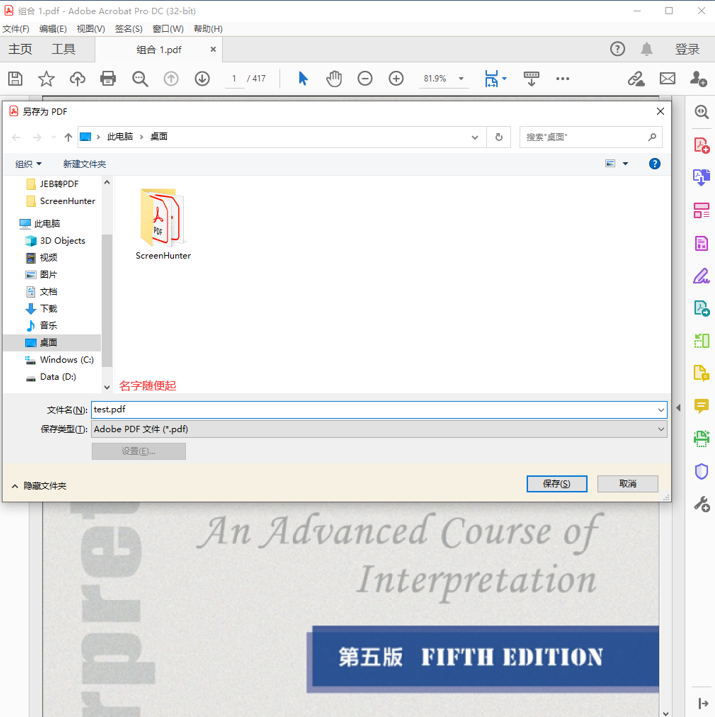Open dialog help blue question icon
This screenshot has height=717, width=715.
655,164
